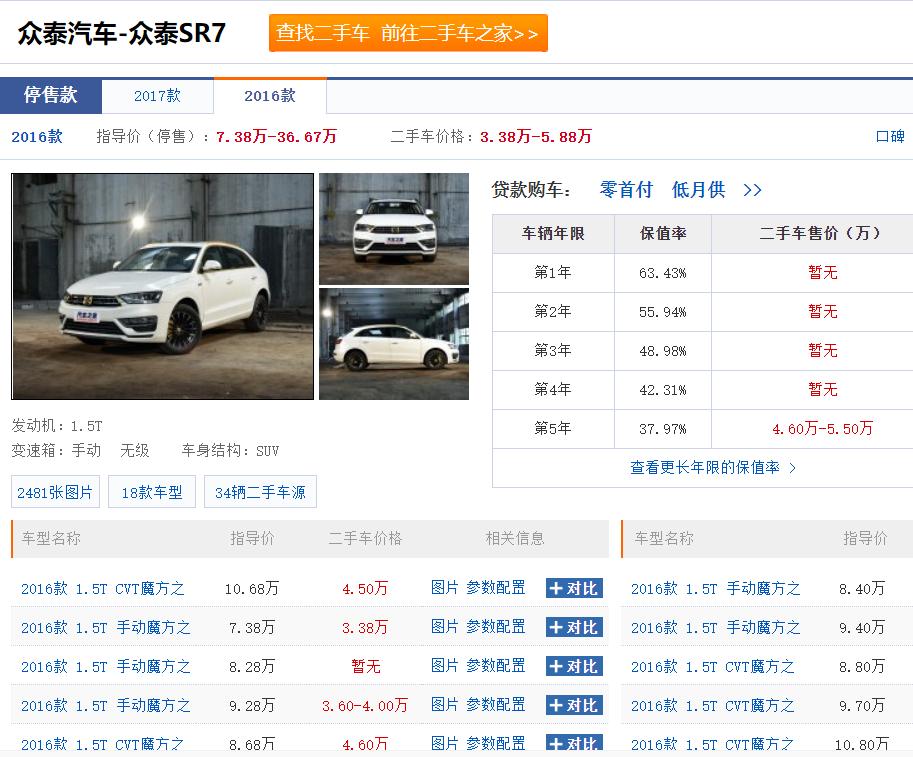Click the +对比 icon on the 9.28万 row

tap(573, 705)
